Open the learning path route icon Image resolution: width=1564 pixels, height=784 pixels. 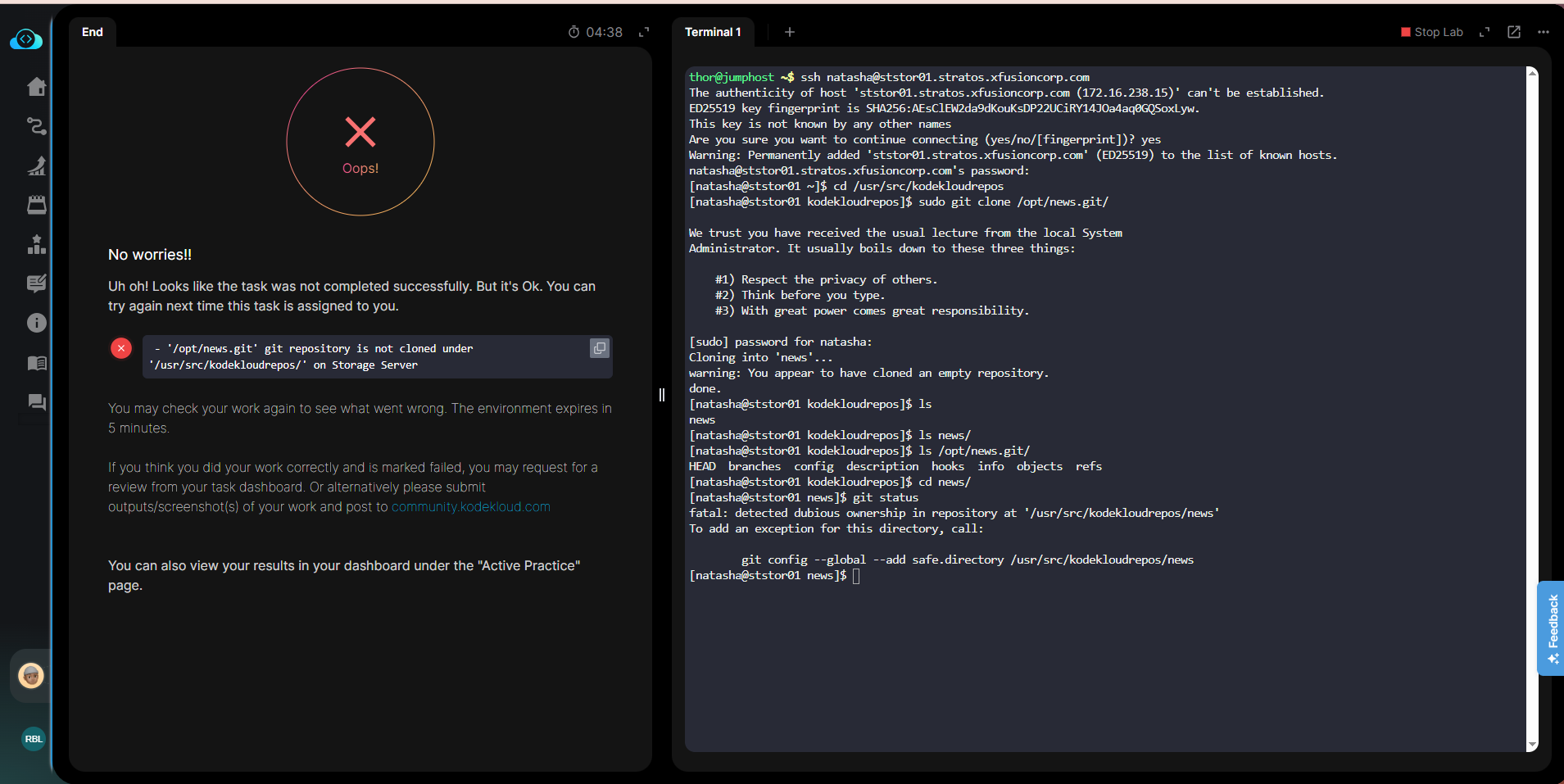37,126
